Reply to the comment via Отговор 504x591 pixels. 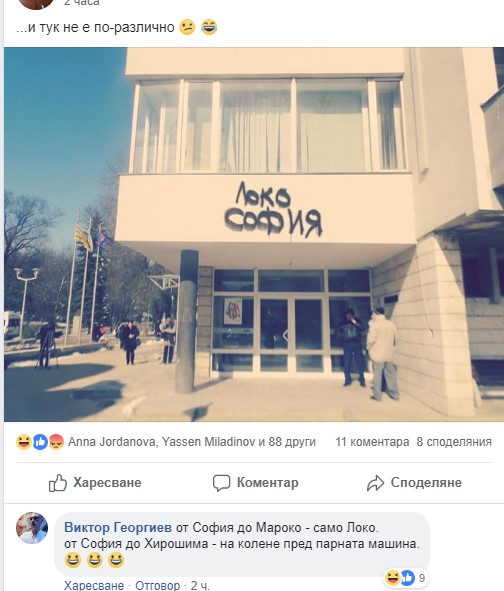pos(157,585)
